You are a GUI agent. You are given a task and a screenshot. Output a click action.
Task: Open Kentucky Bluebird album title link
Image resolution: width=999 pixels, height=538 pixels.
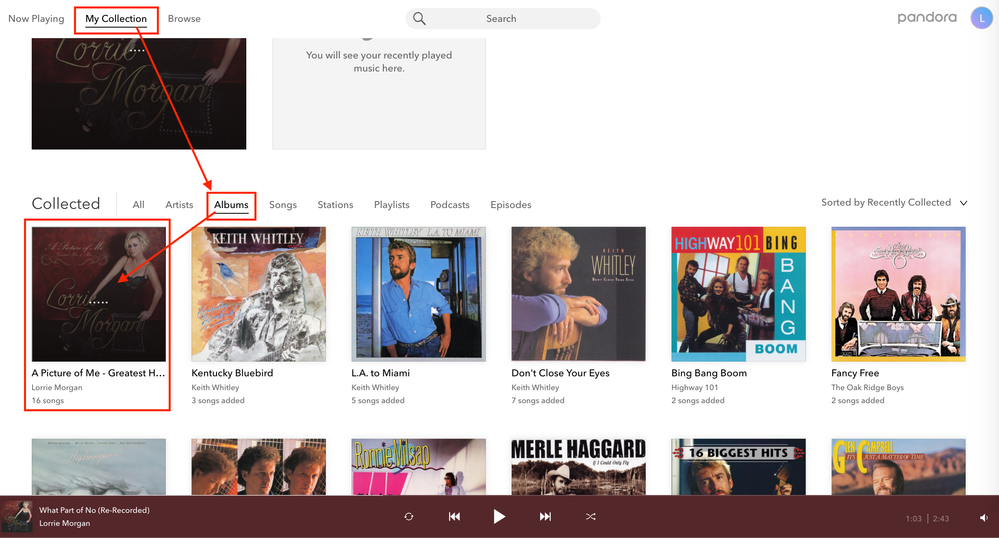[x=232, y=373]
